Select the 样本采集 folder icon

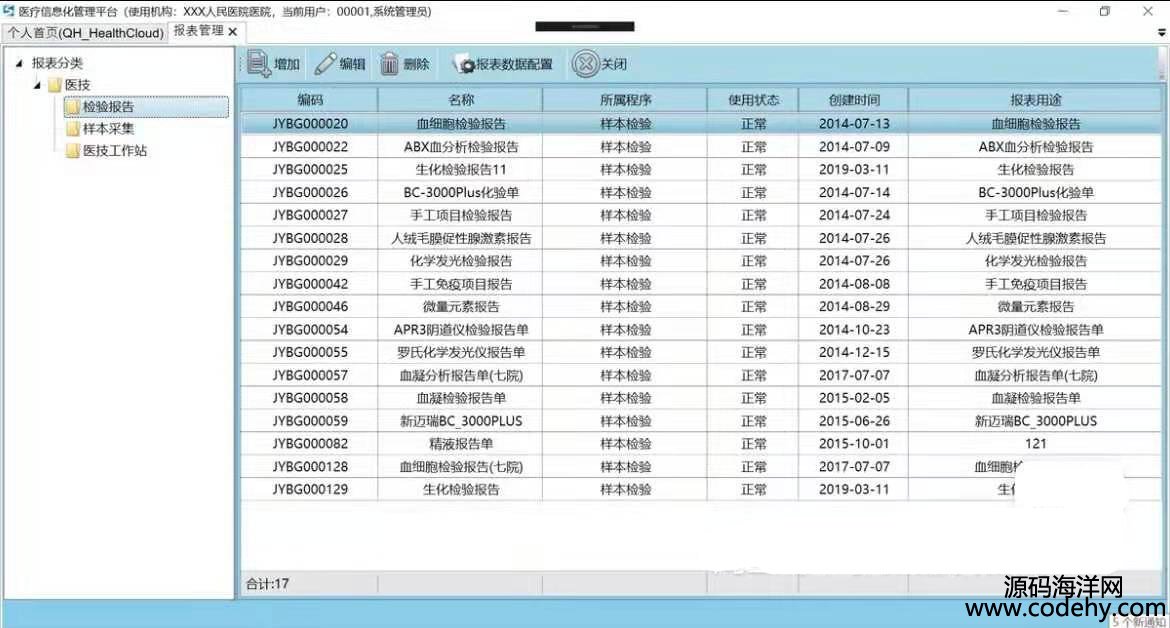72,128
